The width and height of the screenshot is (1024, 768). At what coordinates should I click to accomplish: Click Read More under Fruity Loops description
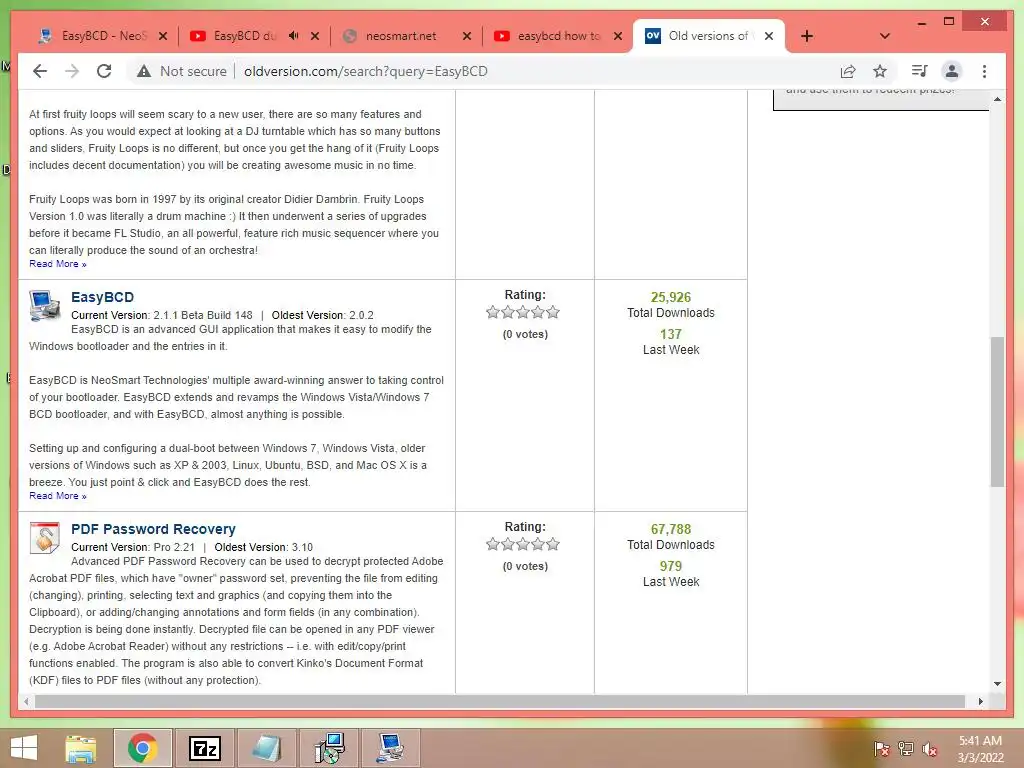click(x=57, y=264)
